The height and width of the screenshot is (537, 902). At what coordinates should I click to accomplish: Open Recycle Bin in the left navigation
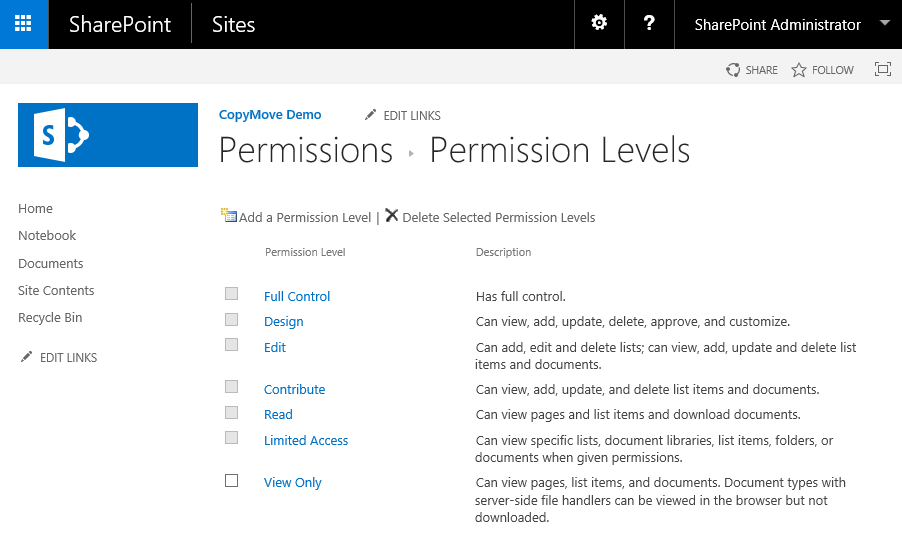[50, 318]
